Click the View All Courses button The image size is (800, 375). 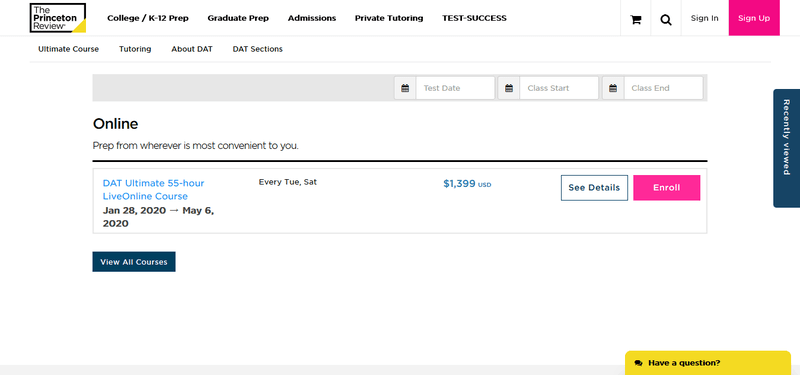pyautogui.click(x=134, y=262)
